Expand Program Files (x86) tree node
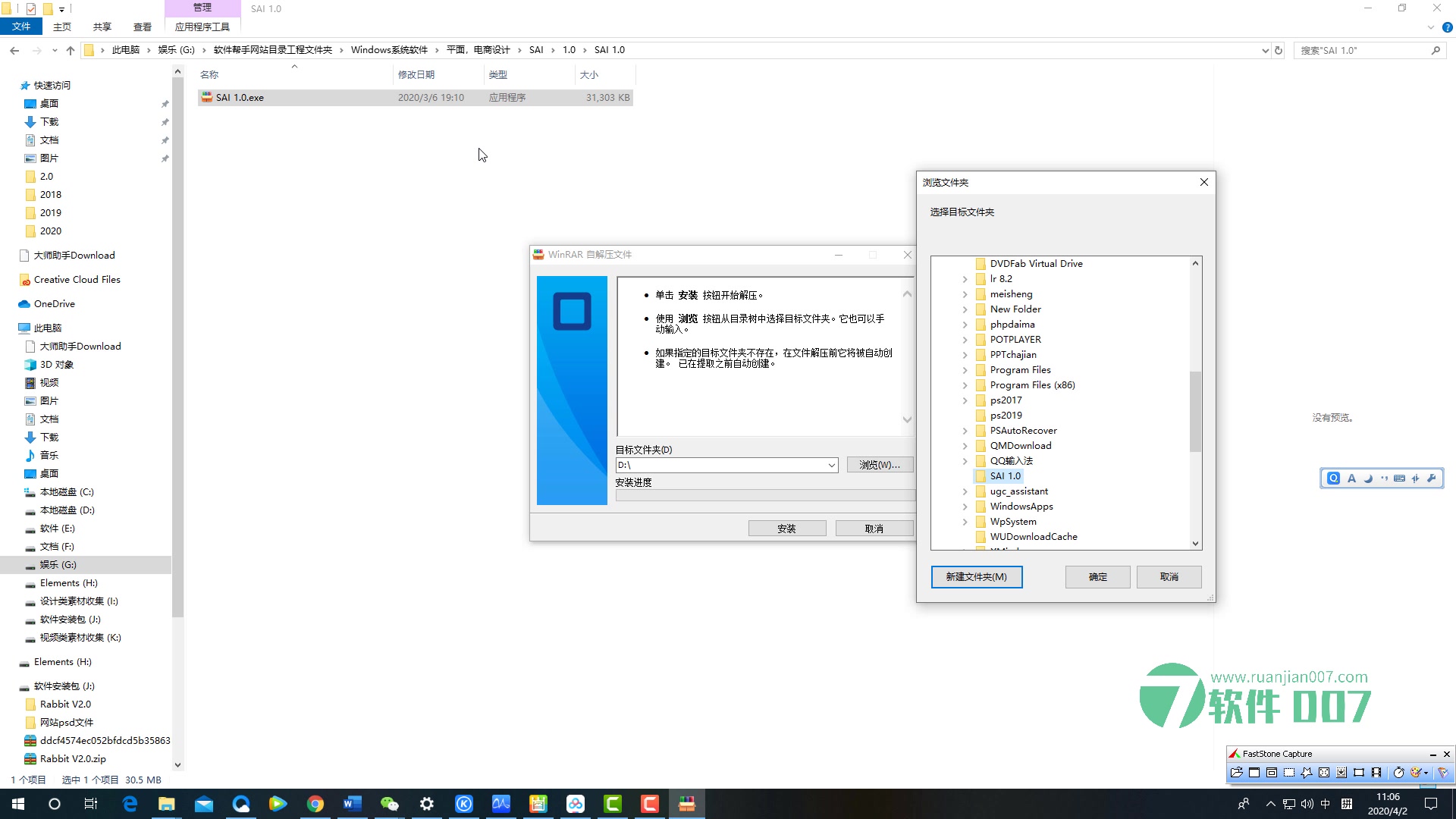 click(x=965, y=385)
